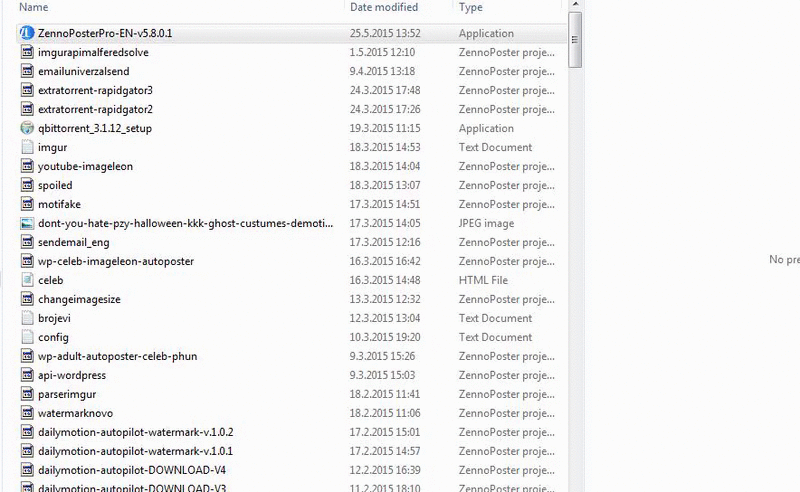Screen dimensions: 800x492
Task: Click the api-wordpress project icon
Action: click(x=27, y=375)
